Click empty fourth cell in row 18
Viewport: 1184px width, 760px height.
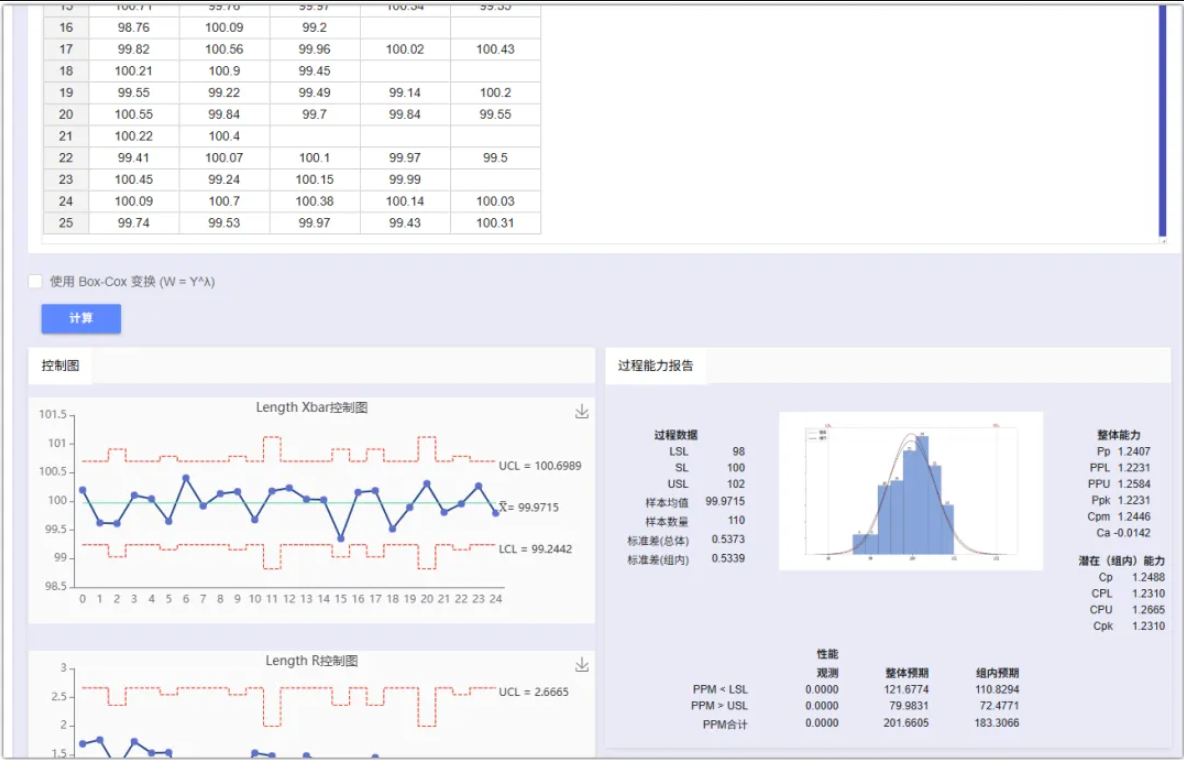click(x=405, y=71)
